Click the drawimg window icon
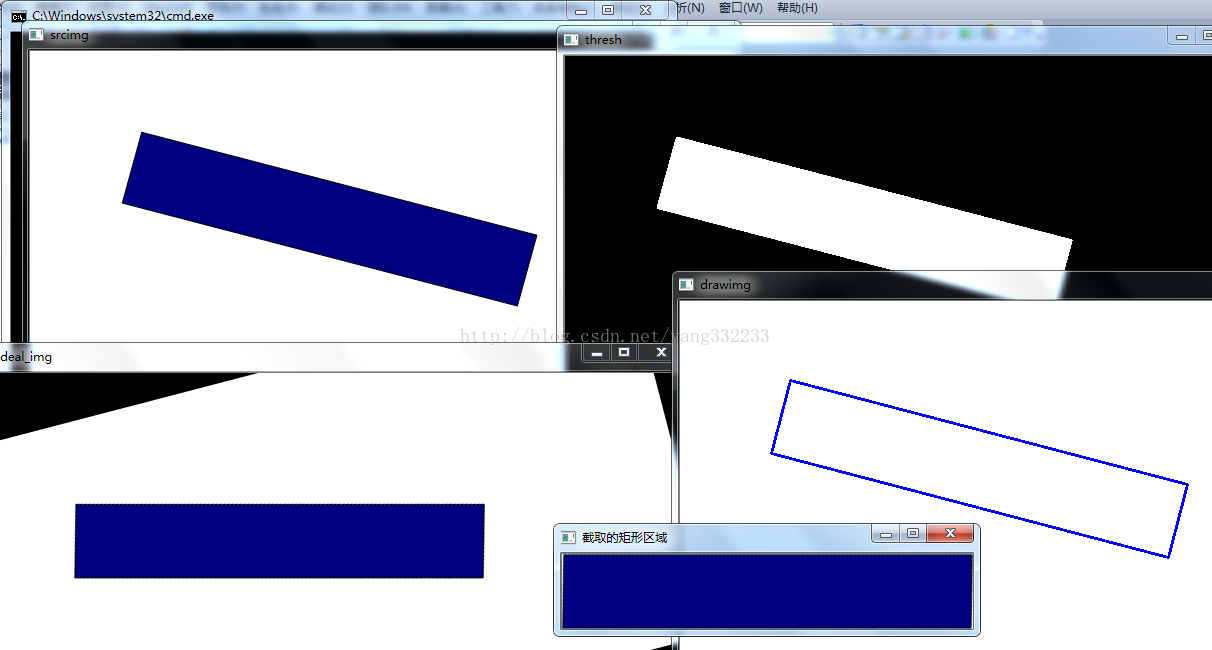 pyautogui.click(x=686, y=285)
